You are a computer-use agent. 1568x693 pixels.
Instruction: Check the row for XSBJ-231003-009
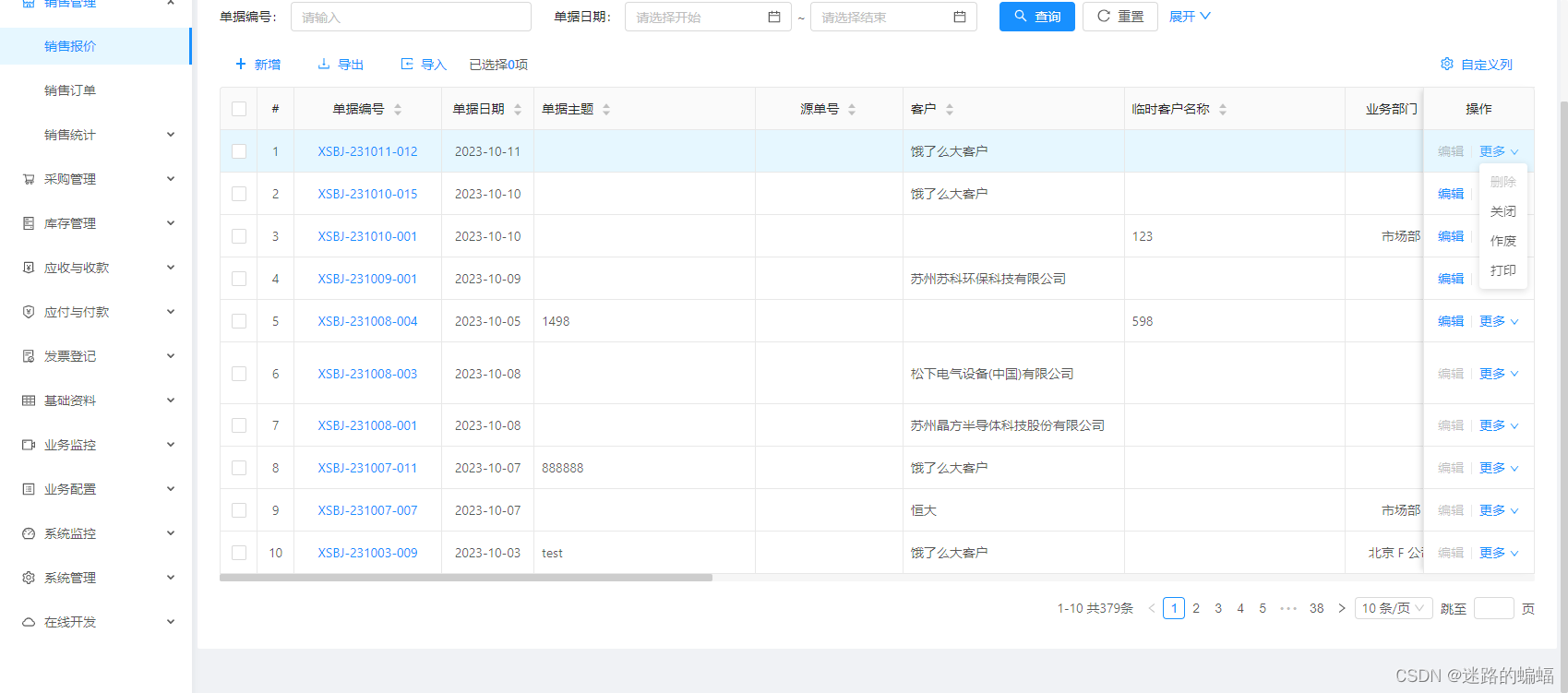[x=239, y=553]
